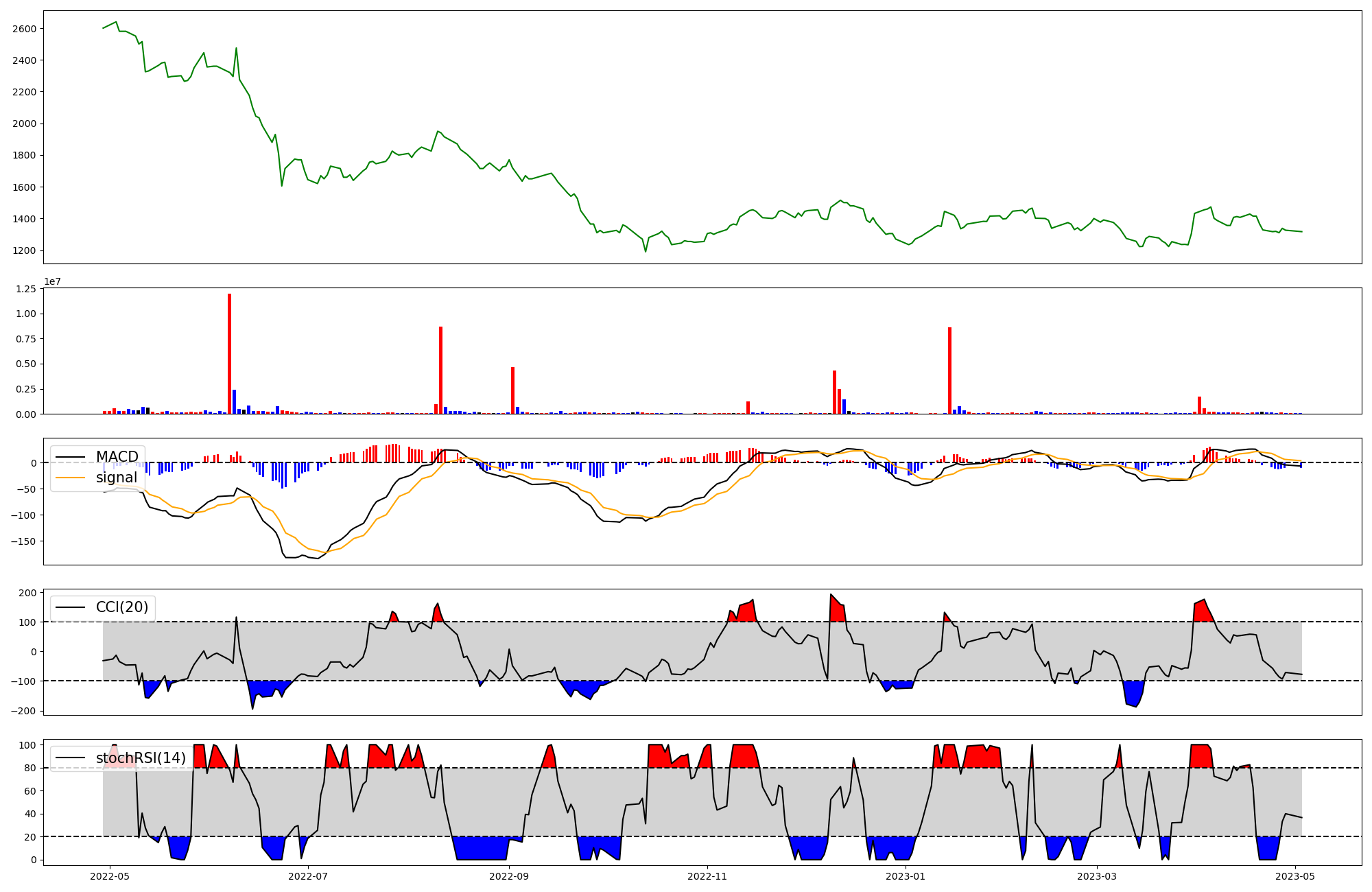Viewport: 1372px width, 892px height.
Task: Click the -200 CCI axis label
Action: point(23,711)
